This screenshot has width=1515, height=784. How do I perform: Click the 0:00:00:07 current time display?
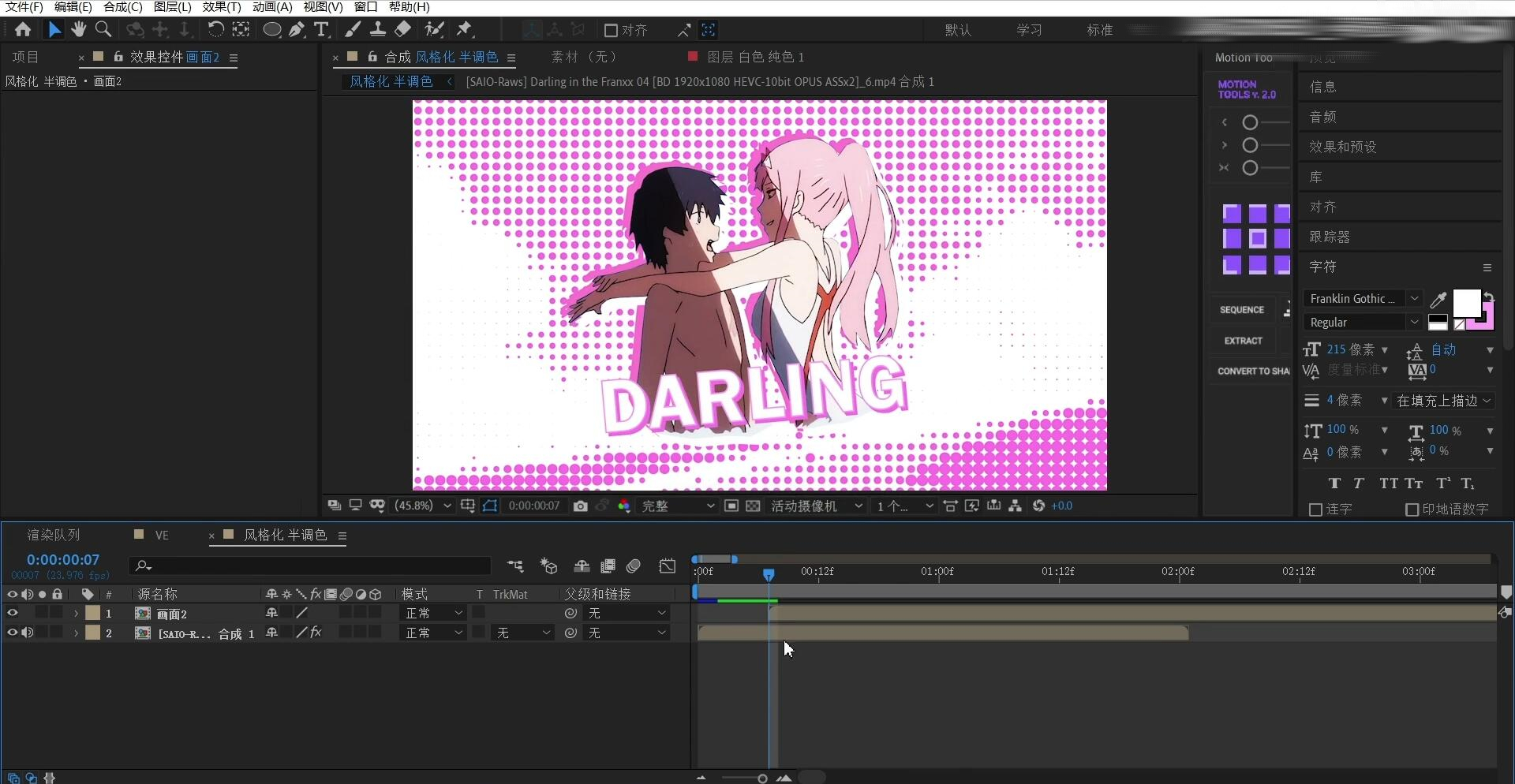click(63, 560)
